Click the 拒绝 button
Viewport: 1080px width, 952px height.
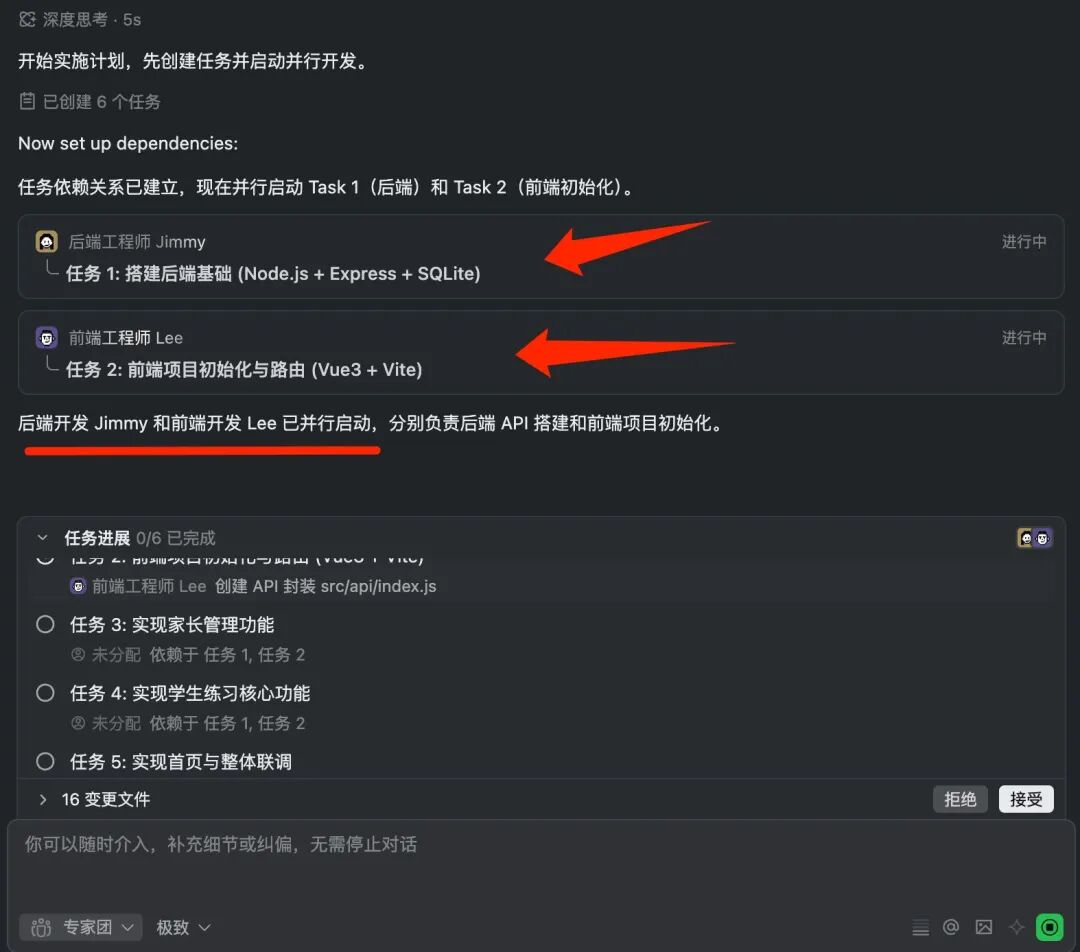pos(960,799)
